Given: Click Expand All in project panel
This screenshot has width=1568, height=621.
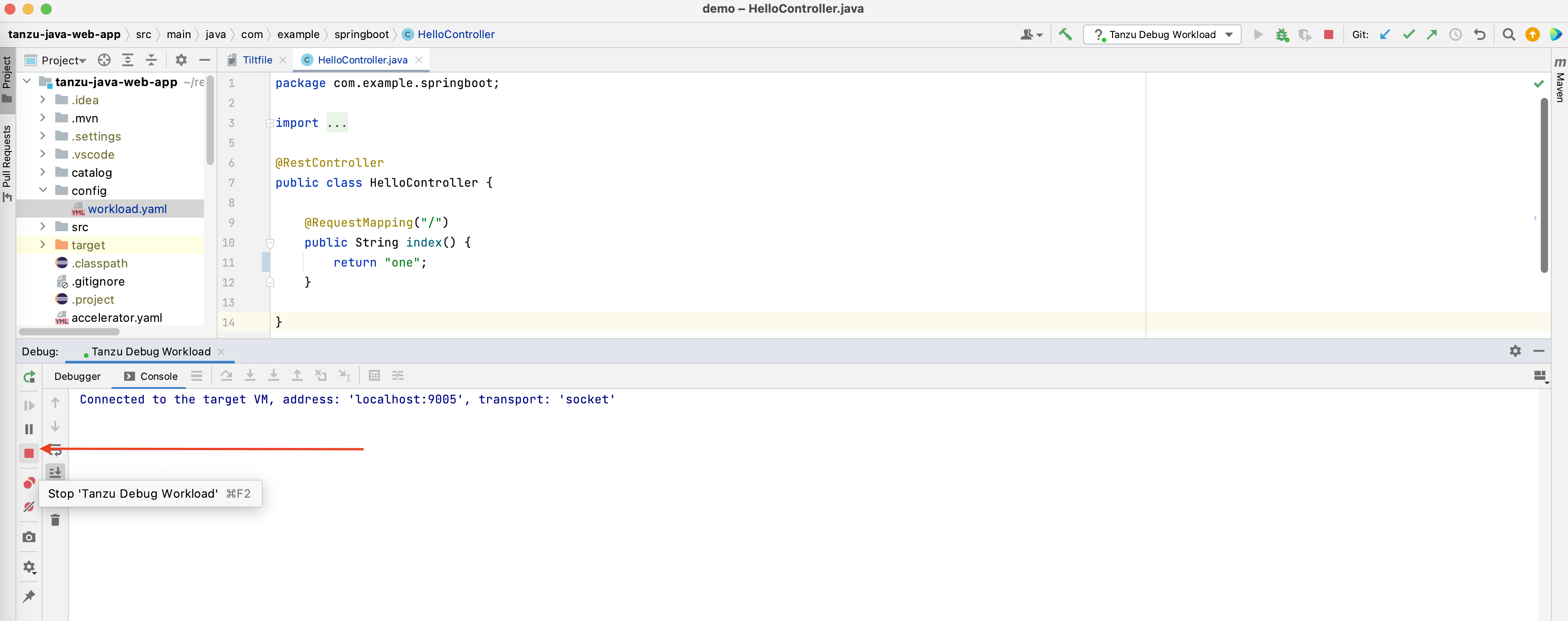Looking at the screenshot, I should (x=128, y=60).
